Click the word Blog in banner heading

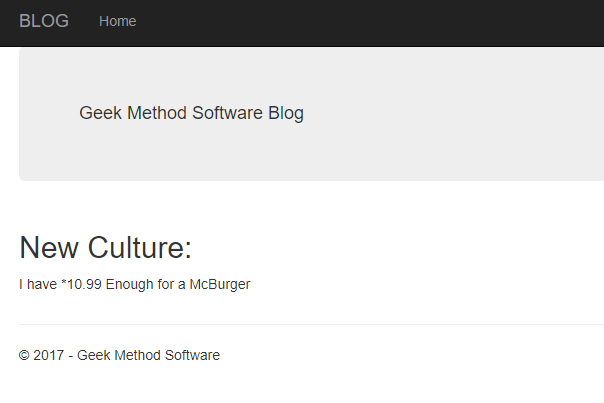coord(286,113)
